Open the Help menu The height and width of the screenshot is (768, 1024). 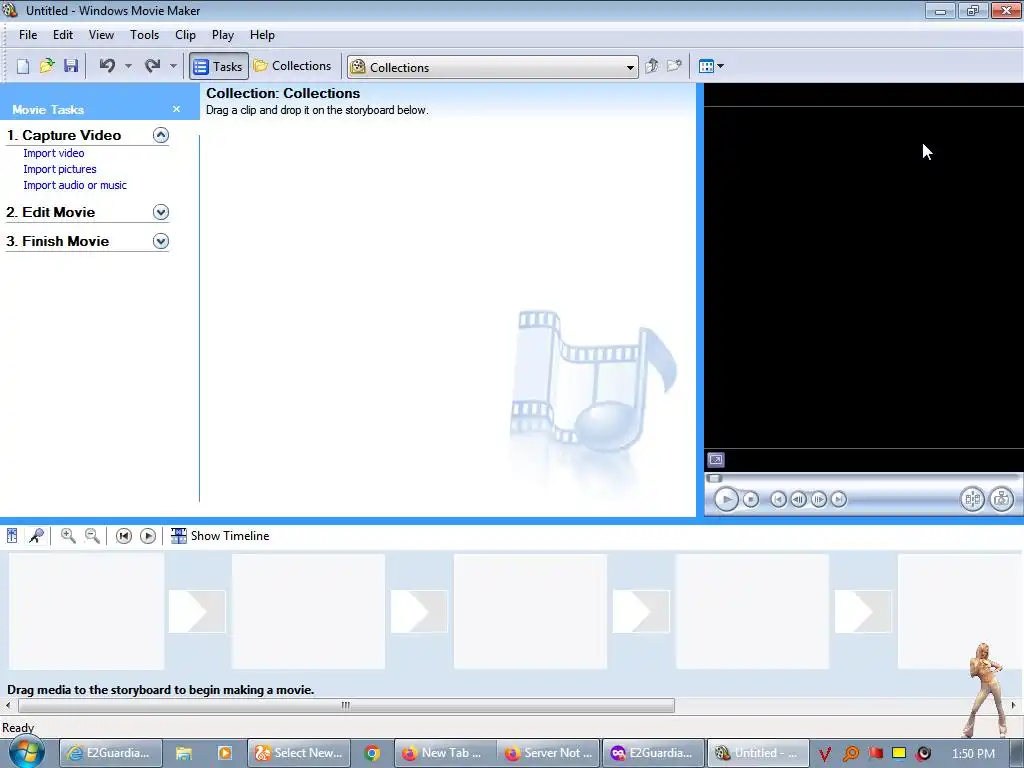[x=262, y=35]
